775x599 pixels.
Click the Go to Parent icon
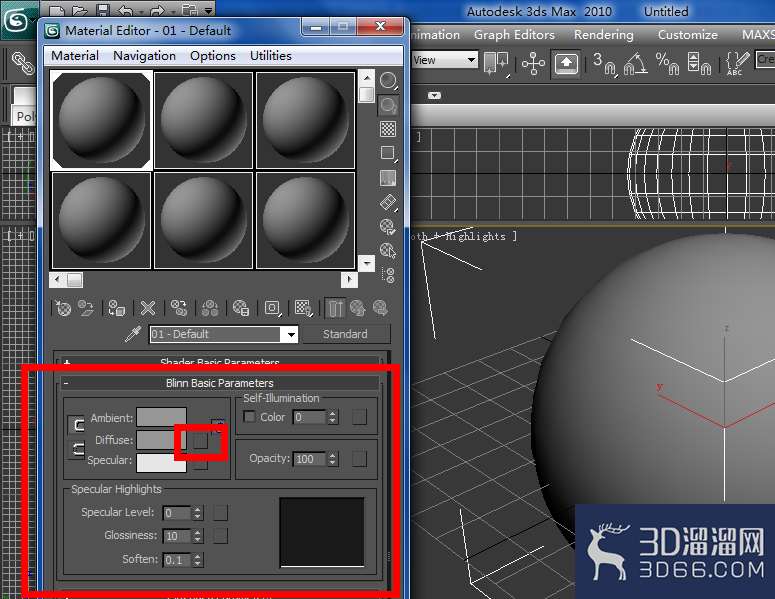tap(358, 308)
